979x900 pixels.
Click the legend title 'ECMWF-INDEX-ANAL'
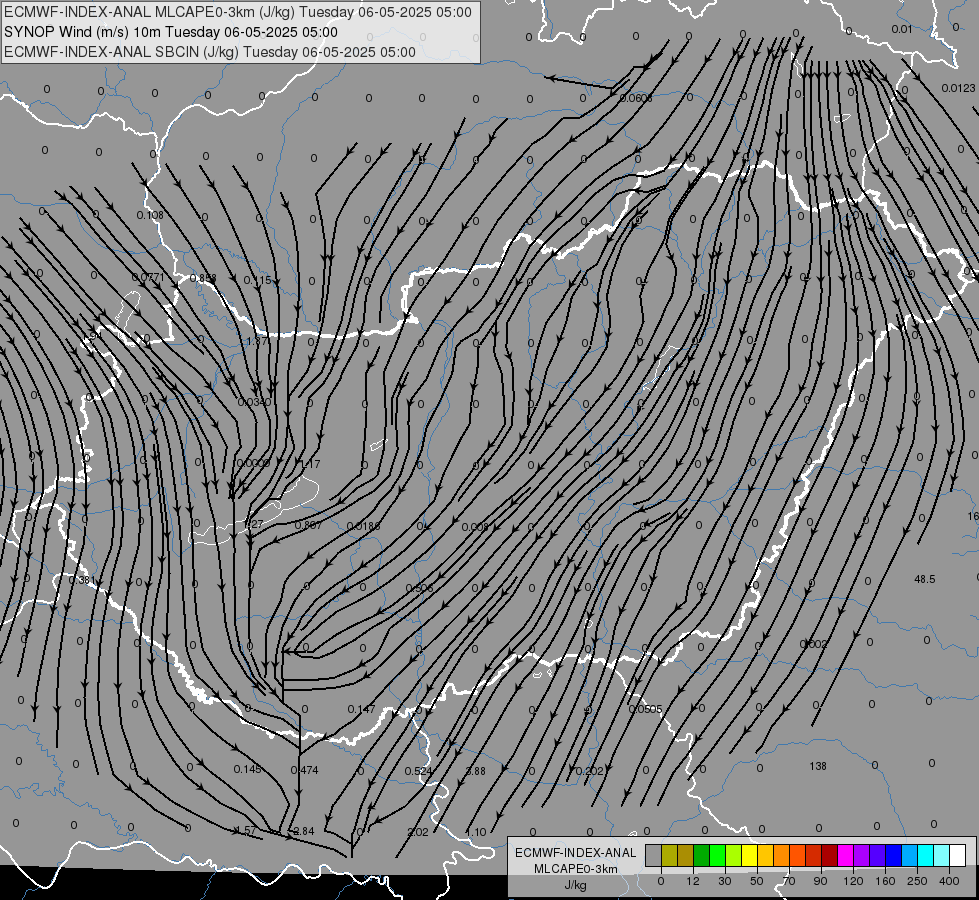coord(576,853)
